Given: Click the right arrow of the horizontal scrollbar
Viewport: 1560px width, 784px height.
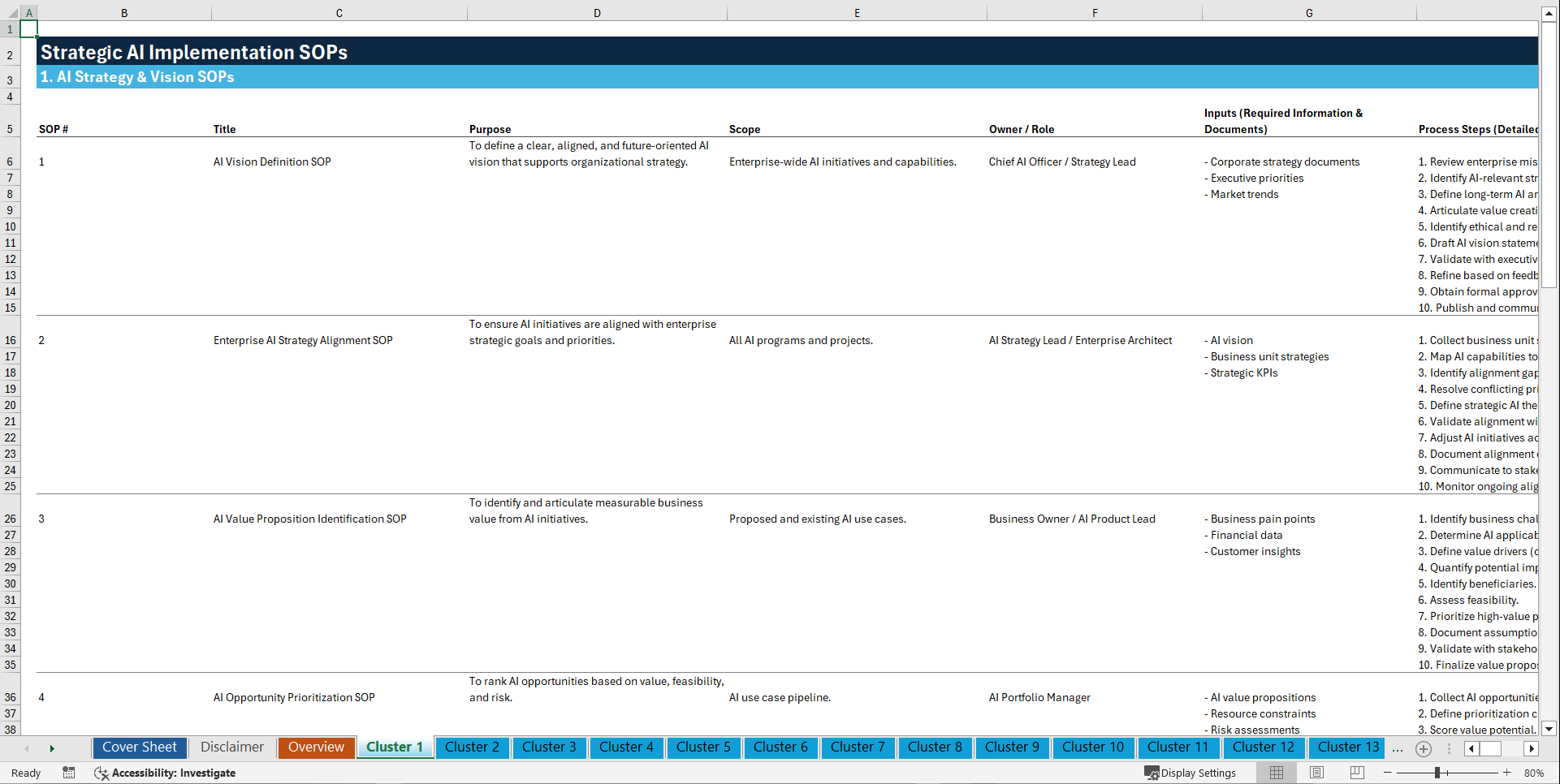Looking at the screenshot, I should click(x=1532, y=747).
